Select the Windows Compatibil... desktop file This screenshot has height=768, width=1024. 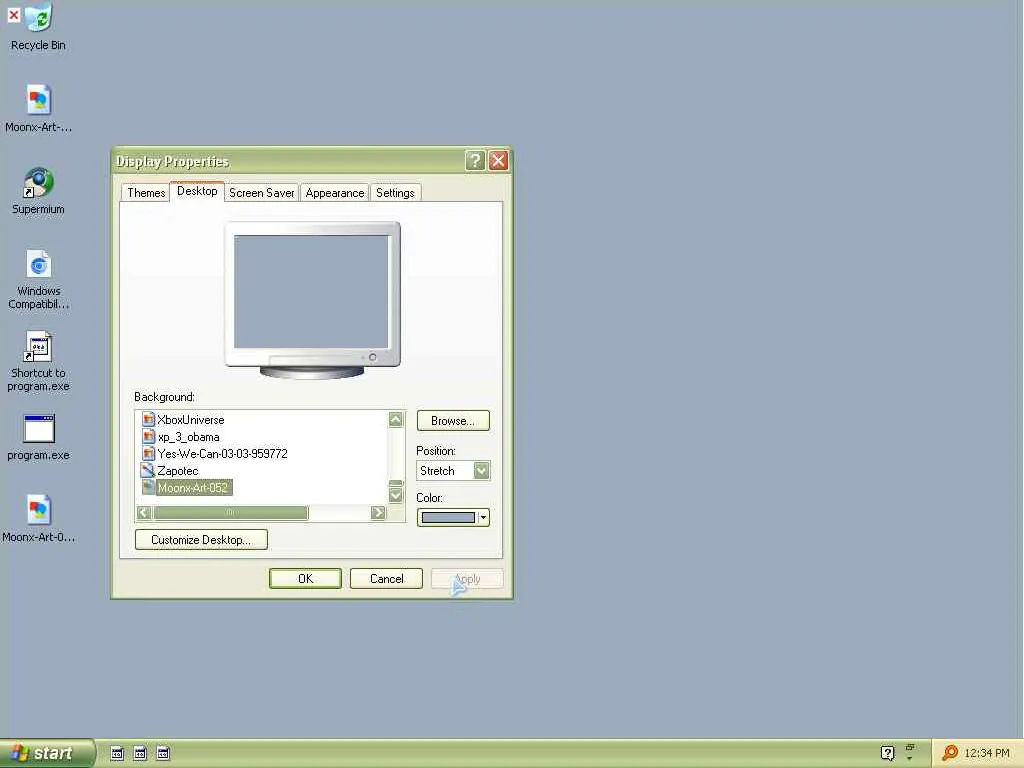coord(39,280)
